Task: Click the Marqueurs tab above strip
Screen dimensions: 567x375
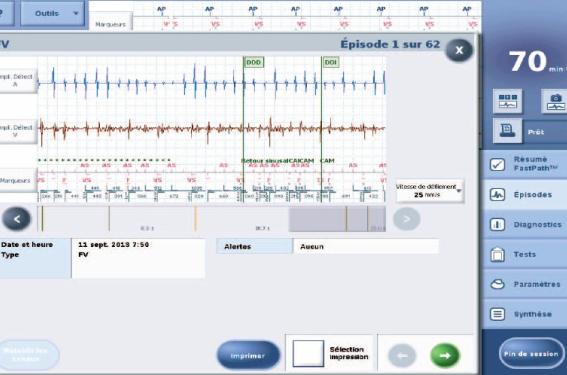Action: click(110, 24)
